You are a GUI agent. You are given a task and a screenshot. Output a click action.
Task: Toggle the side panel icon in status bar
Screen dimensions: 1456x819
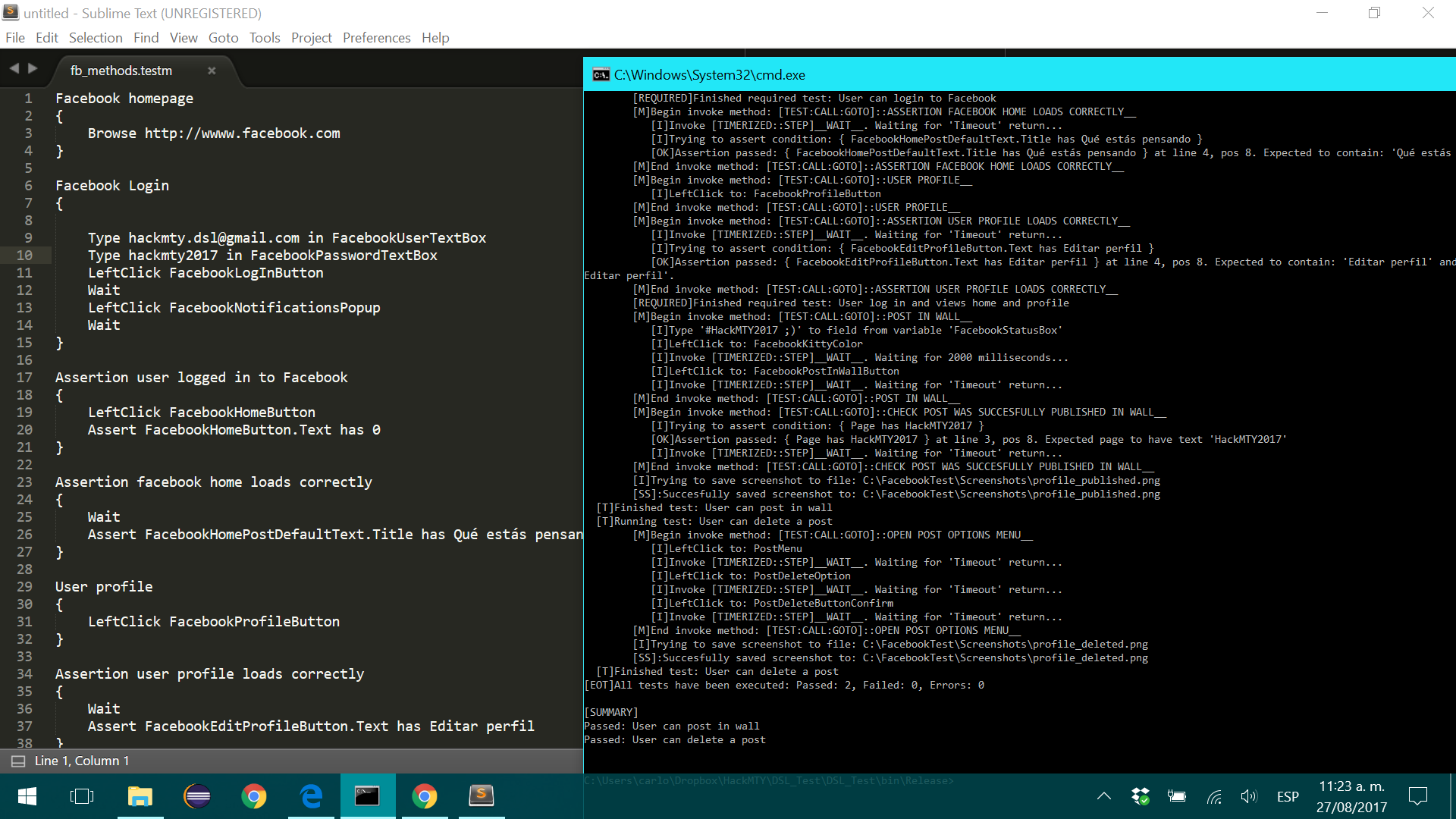18,761
